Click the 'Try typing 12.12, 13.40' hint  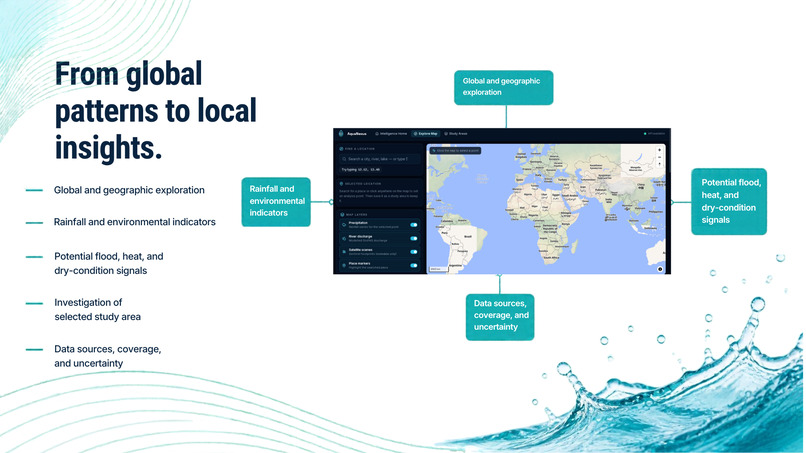click(x=360, y=169)
